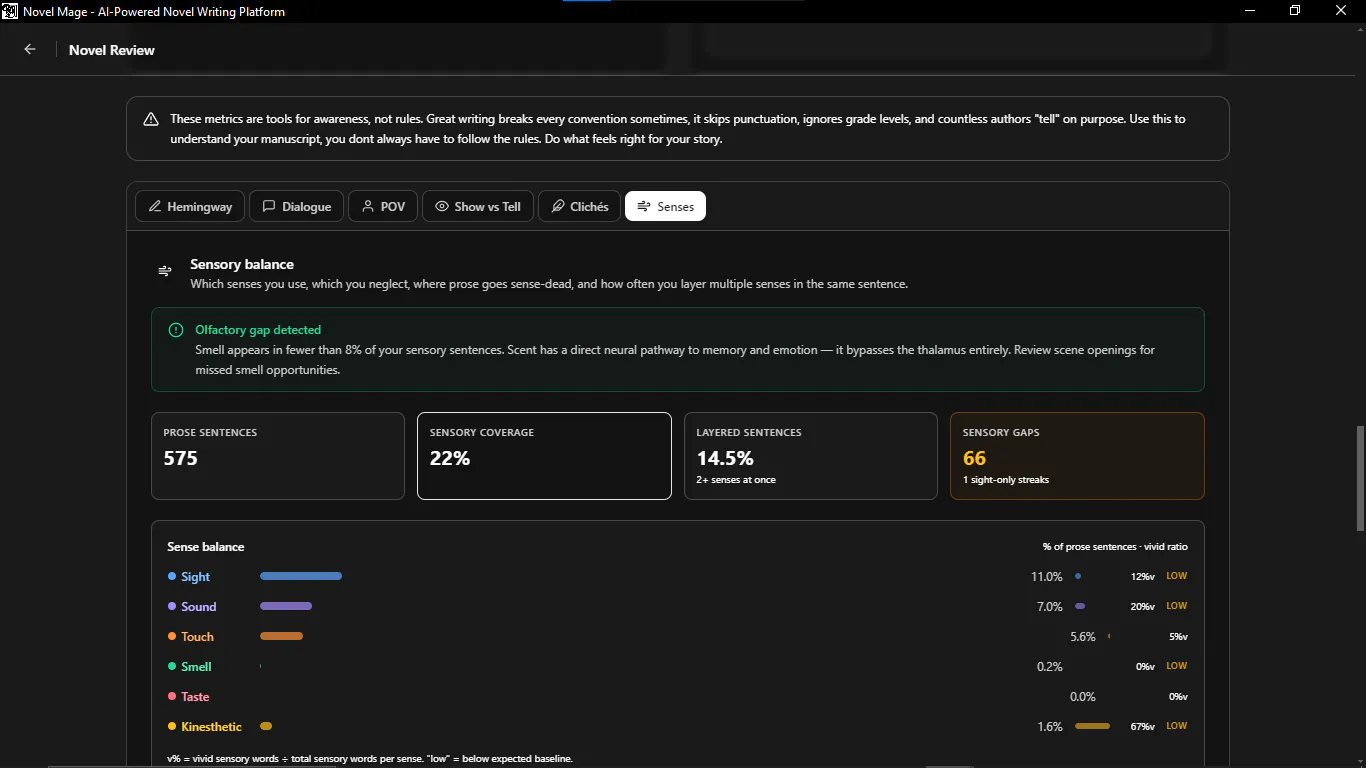Click the Touch sense label

tap(197, 637)
